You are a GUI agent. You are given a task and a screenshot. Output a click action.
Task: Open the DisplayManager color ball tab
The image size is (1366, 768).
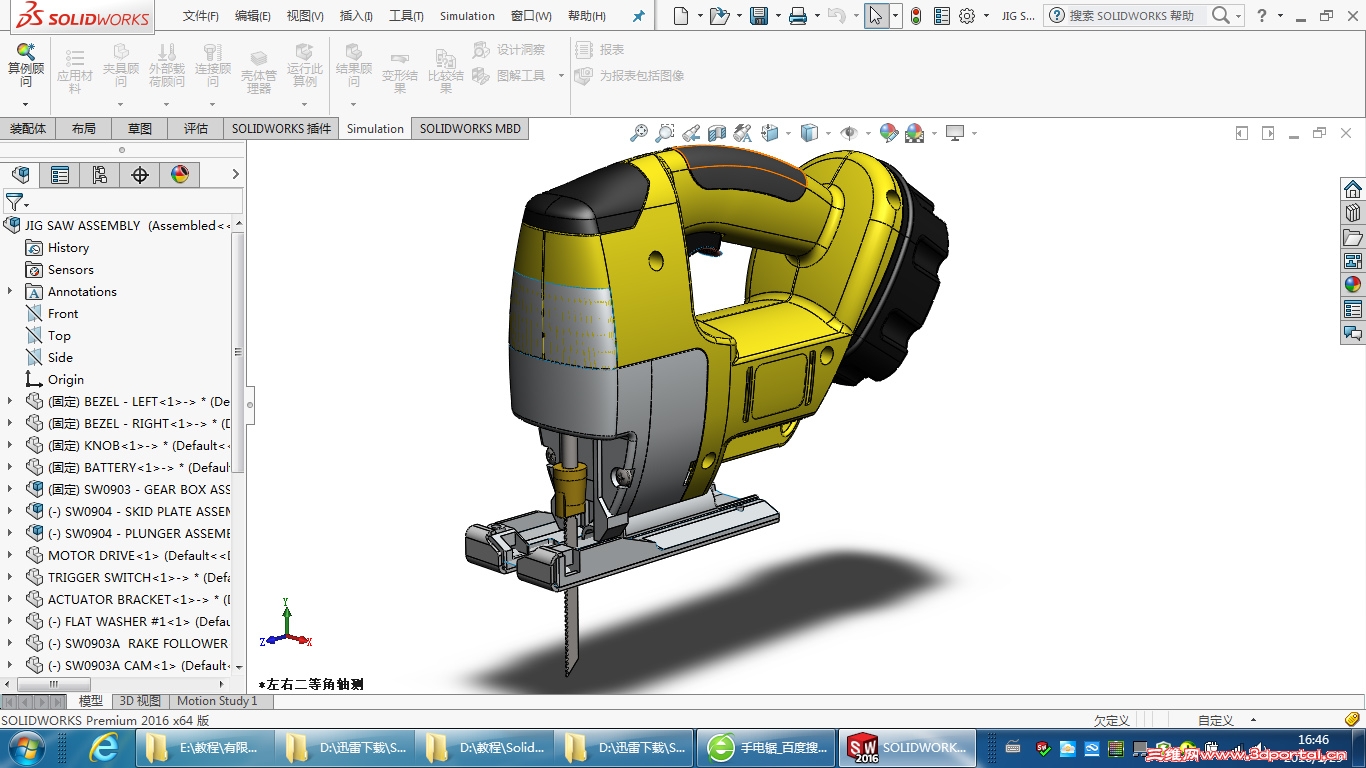pyautogui.click(x=180, y=175)
